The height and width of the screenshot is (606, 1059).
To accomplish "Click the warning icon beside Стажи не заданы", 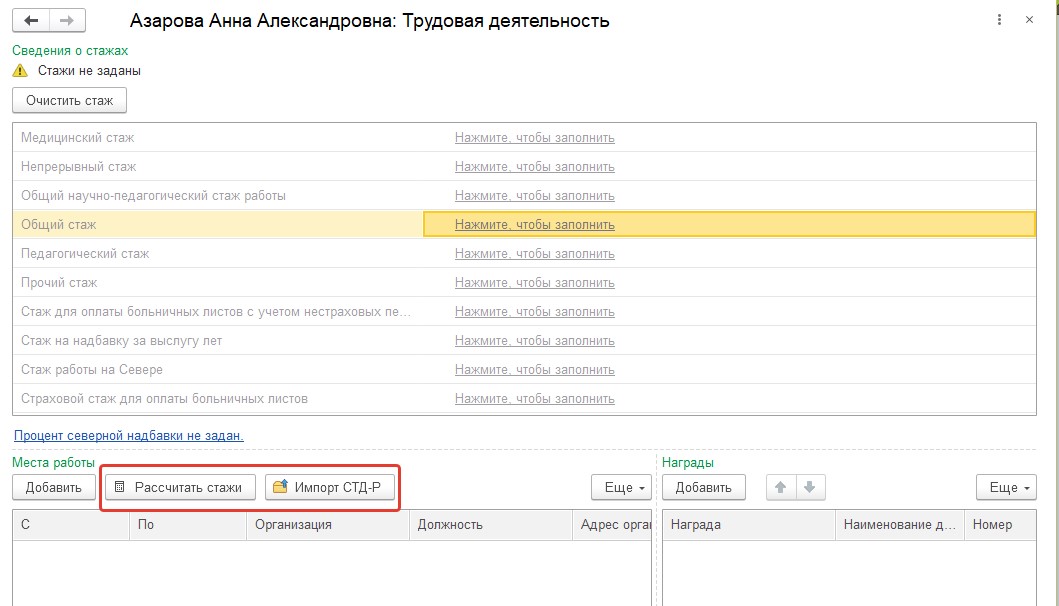I will [20, 70].
